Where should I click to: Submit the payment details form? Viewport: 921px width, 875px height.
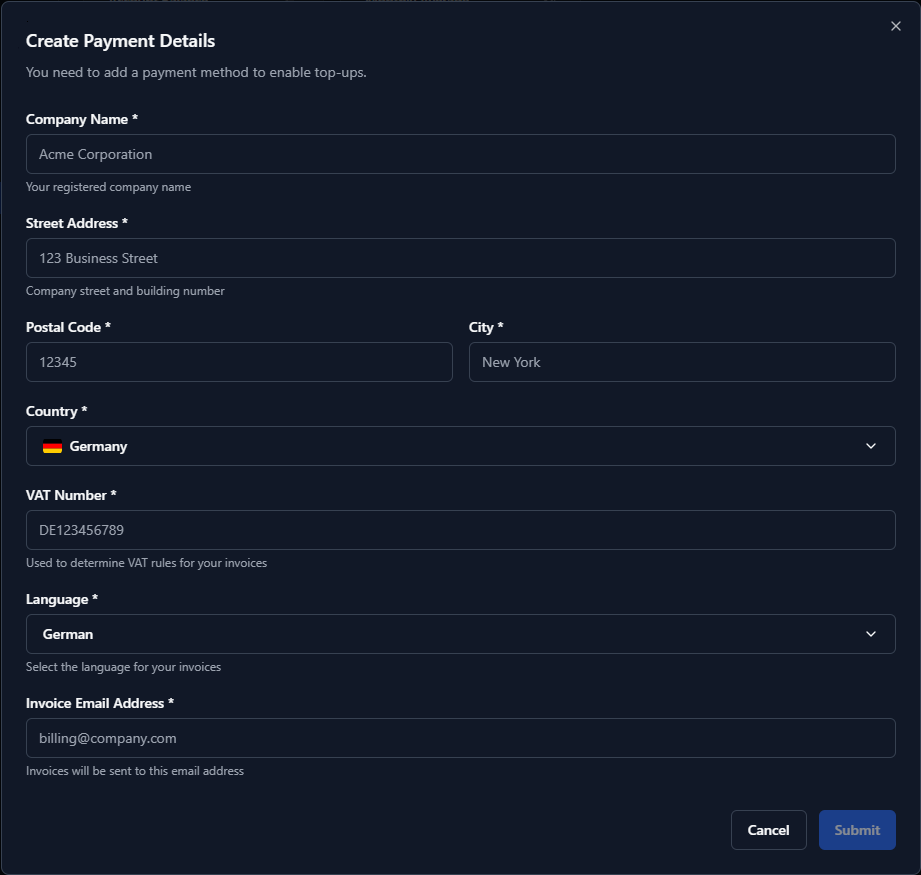click(857, 830)
